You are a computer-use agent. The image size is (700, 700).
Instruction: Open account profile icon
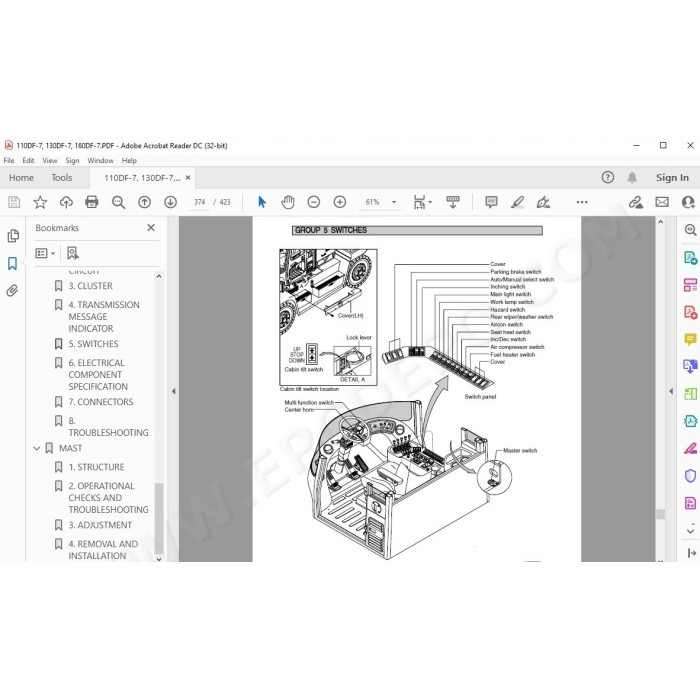click(x=688, y=202)
